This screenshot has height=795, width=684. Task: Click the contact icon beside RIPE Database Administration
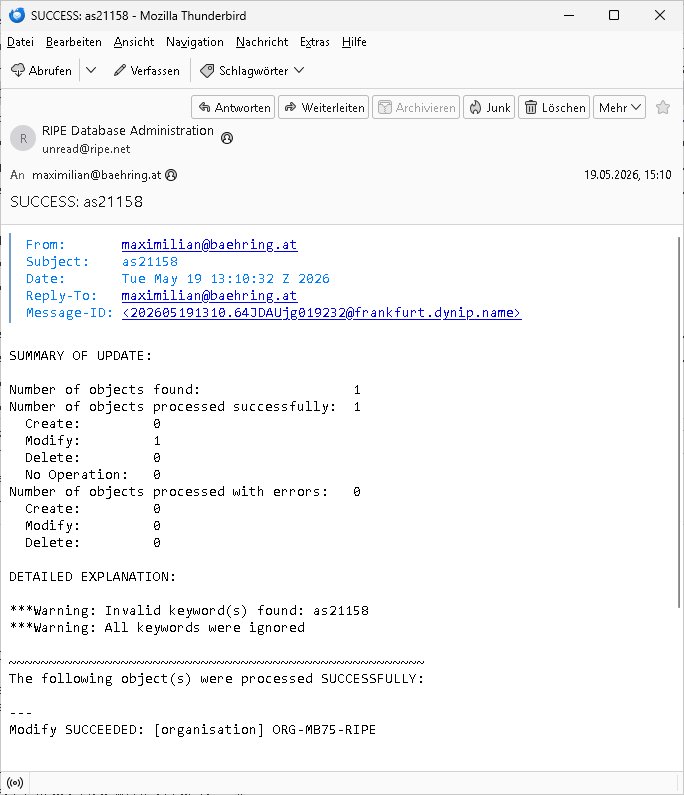click(227, 138)
